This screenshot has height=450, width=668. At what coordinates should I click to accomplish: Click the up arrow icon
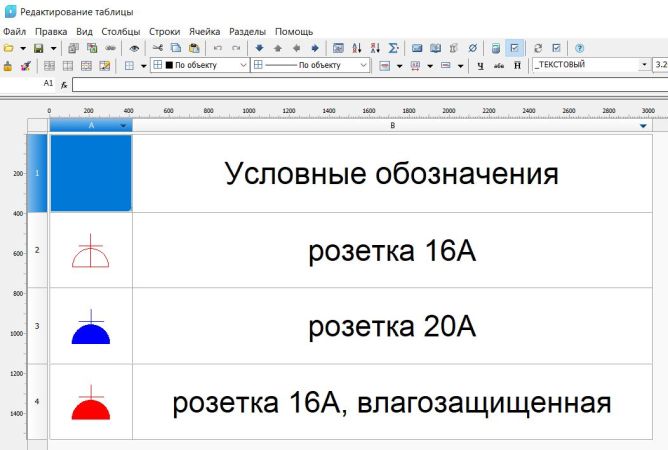[278, 48]
